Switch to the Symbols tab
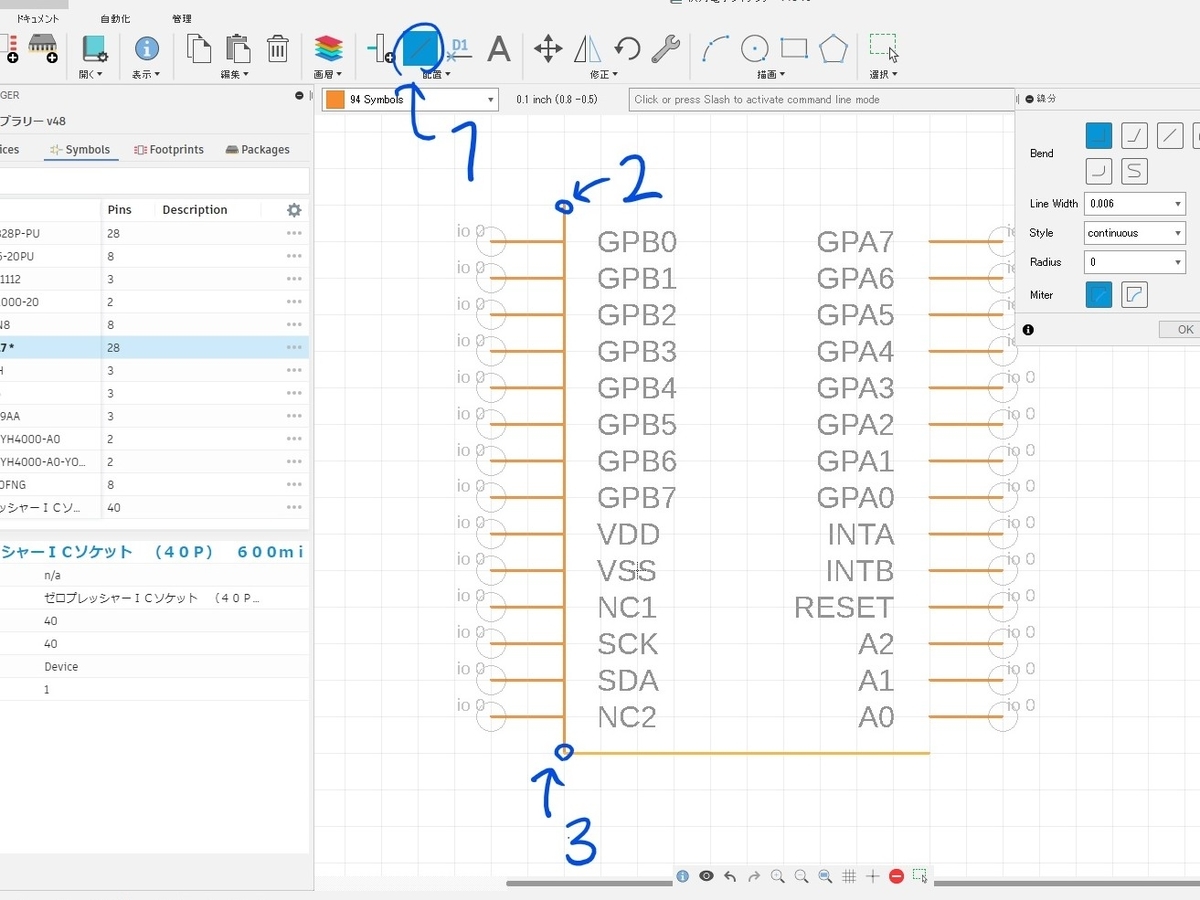 click(80, 149)
